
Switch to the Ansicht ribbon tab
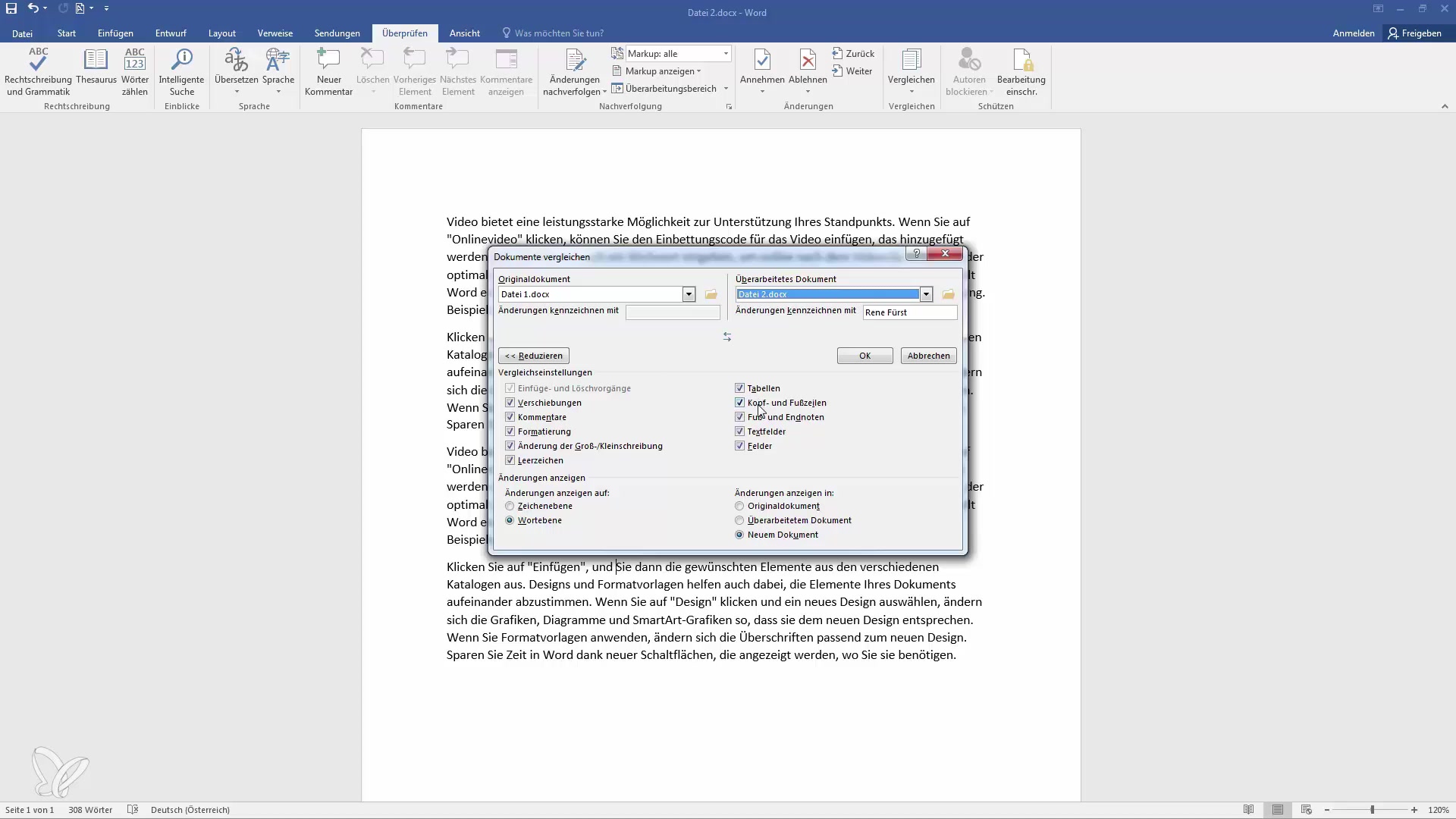464,33
